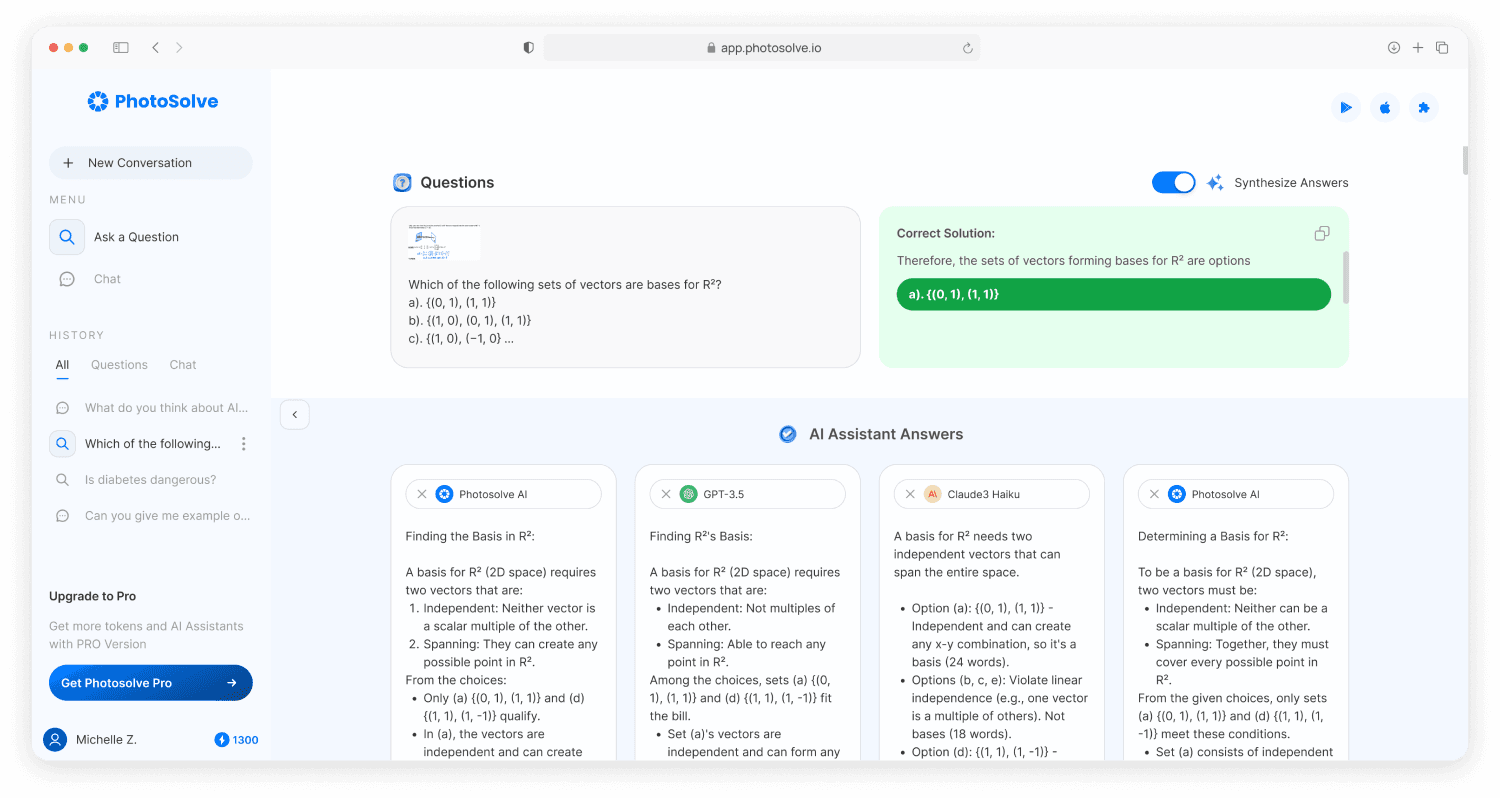This screenshot has width=1500, height=798.
Task: Open Ask a Question from menu
Action: [x=136, y=237]
